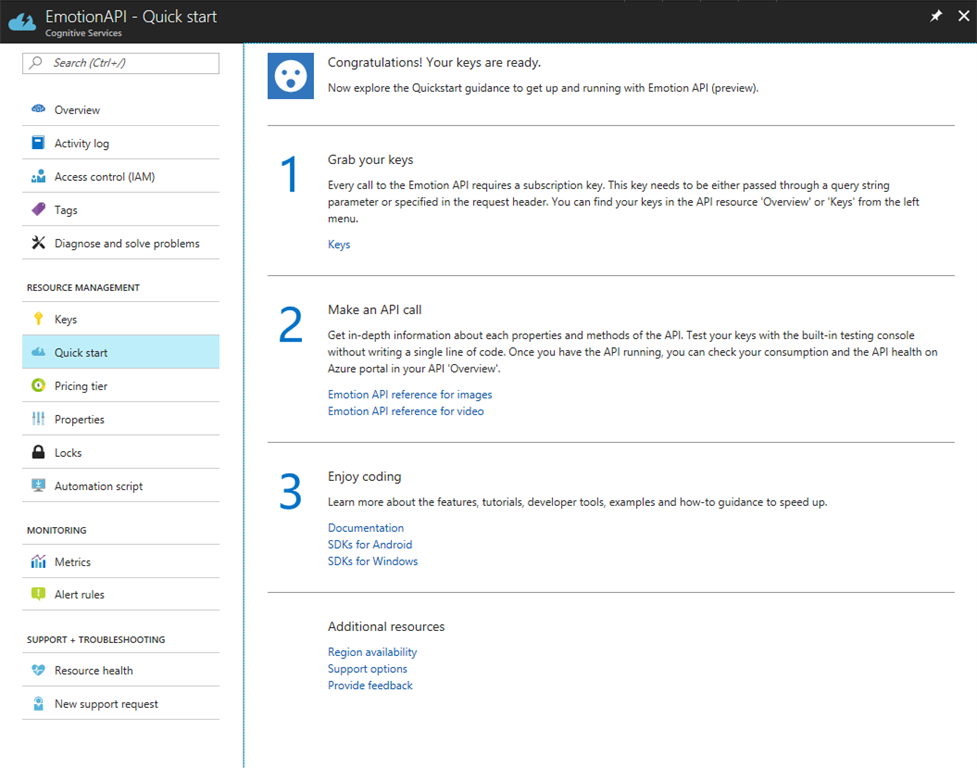Viewport: 977px width, 768px height.
Task: Open Emotion API reference for images link
Action: point(410,394)
